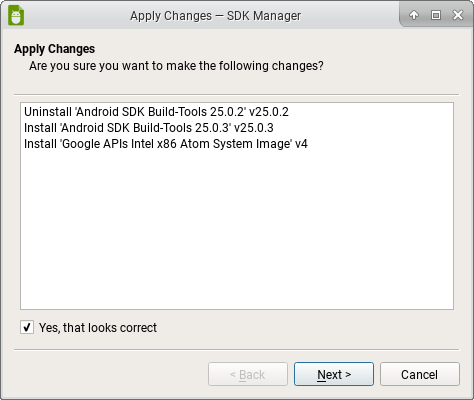This screenshot has height=400, width=474.
Task: Click the v4 version text in the list
Action: pos(301,144)
